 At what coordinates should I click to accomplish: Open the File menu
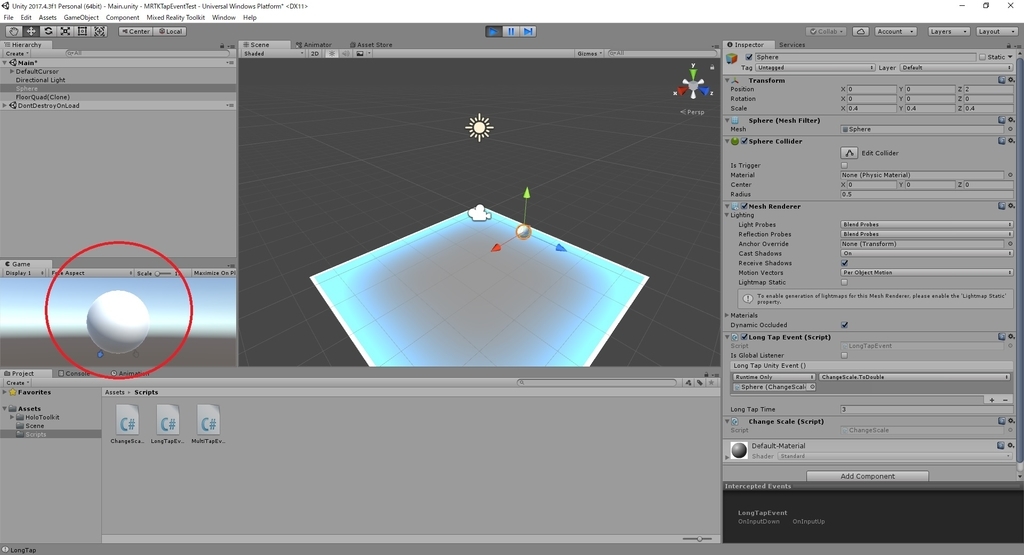click(8, 18)
